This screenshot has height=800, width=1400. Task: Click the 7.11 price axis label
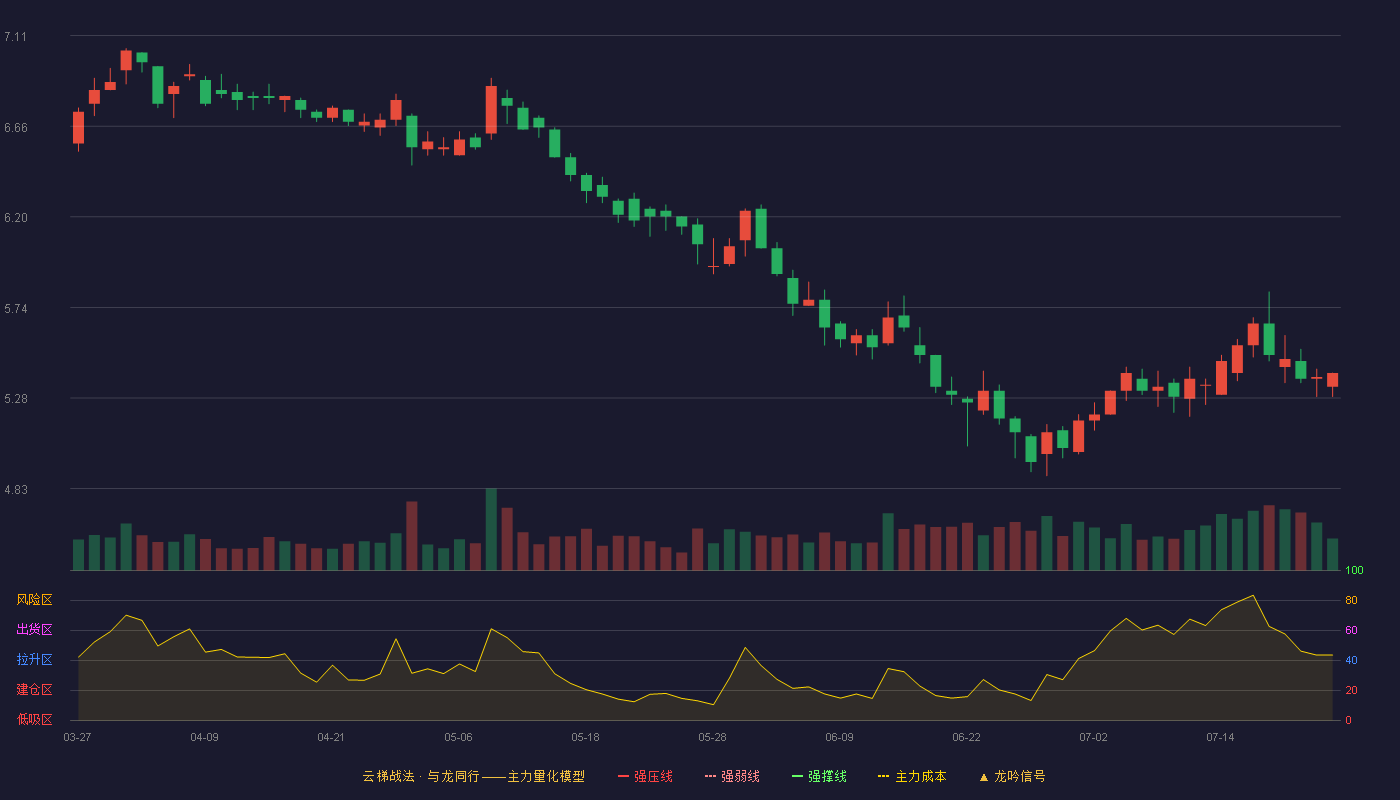(15, 37)
